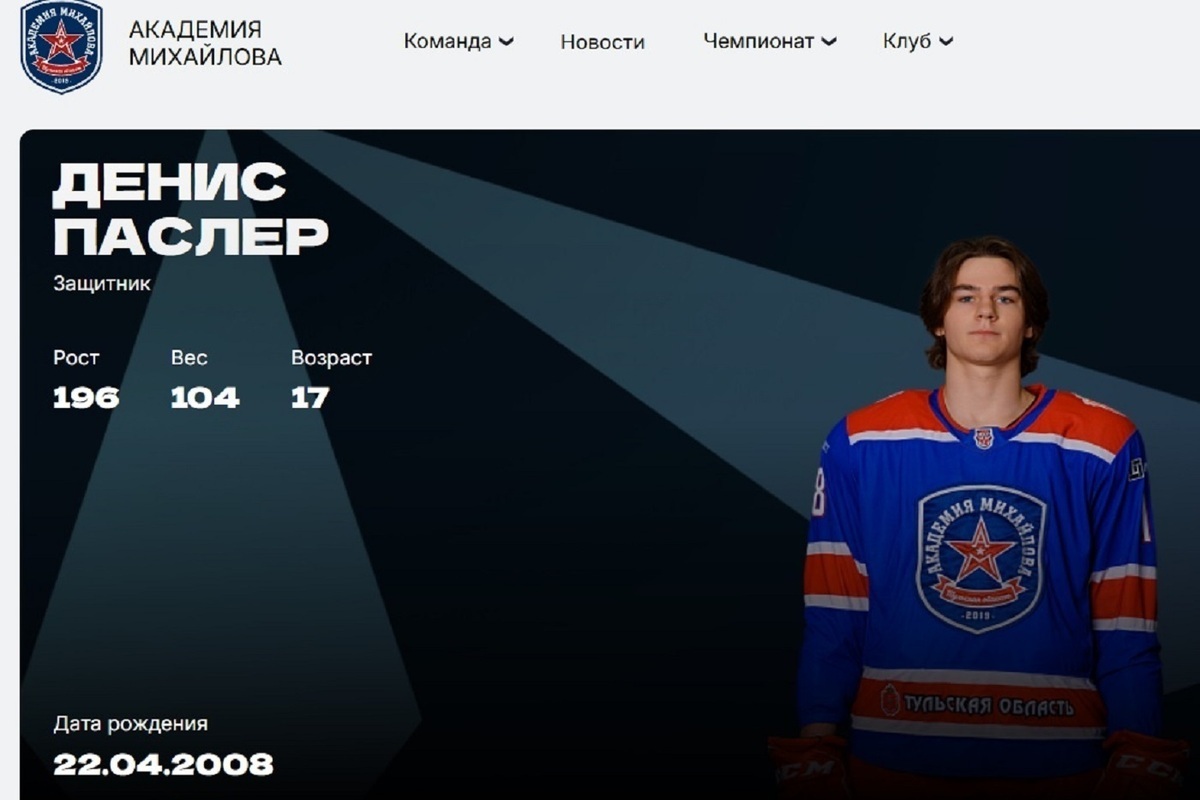Click the Академия Михайлова shield logo

[x=61, y=46]
